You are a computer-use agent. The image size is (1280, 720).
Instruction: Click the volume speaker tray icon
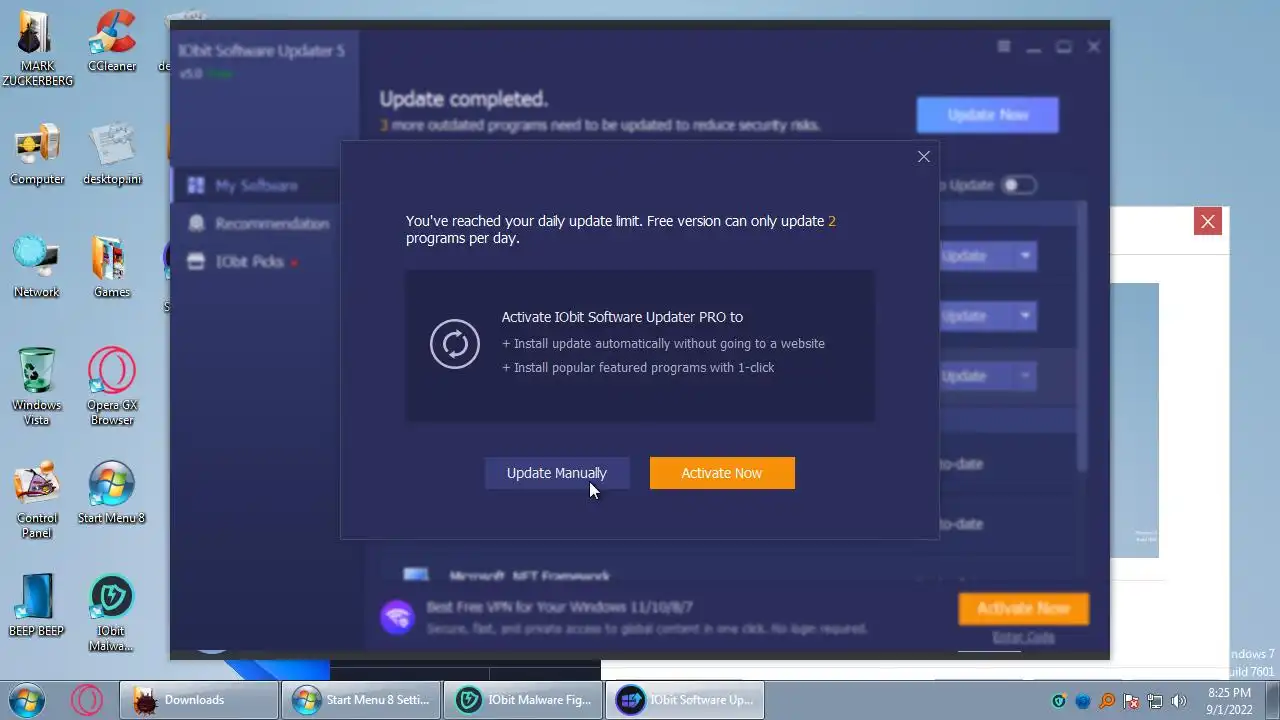click(1179, 701)
